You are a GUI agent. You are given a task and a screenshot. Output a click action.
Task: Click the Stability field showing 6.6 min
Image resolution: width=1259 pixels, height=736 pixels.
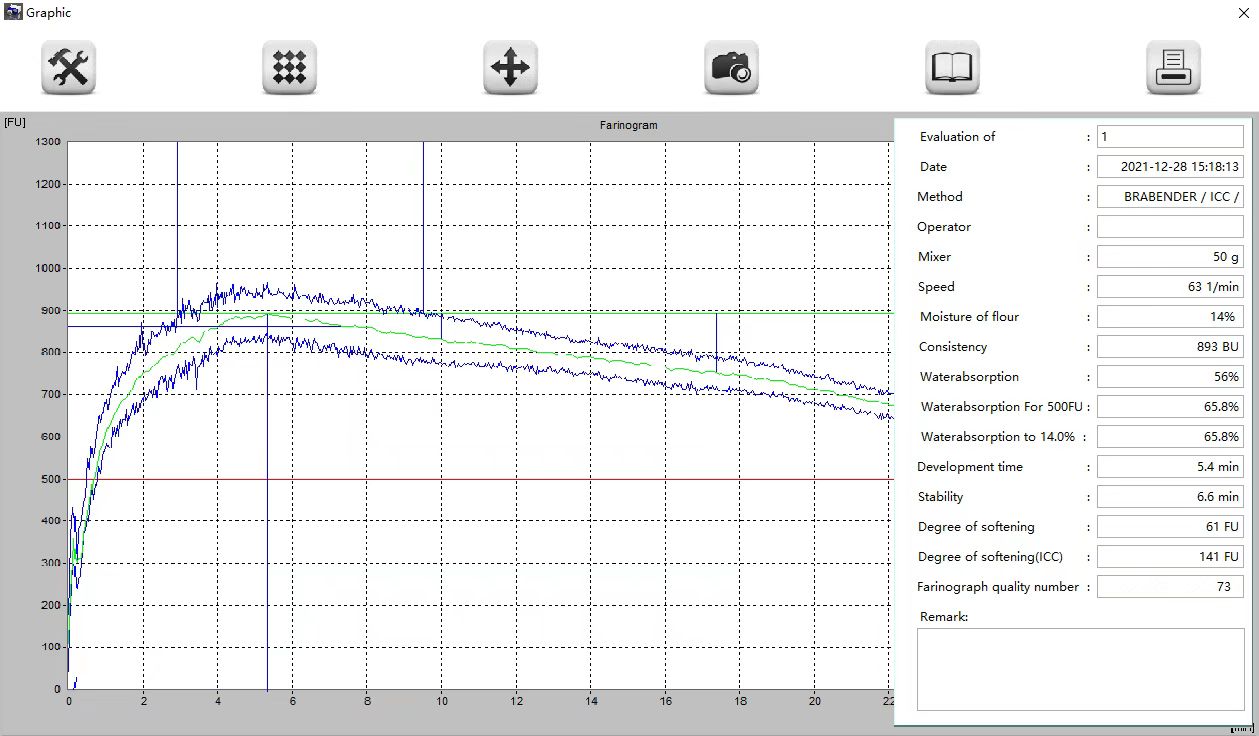tap(1170, 497)
